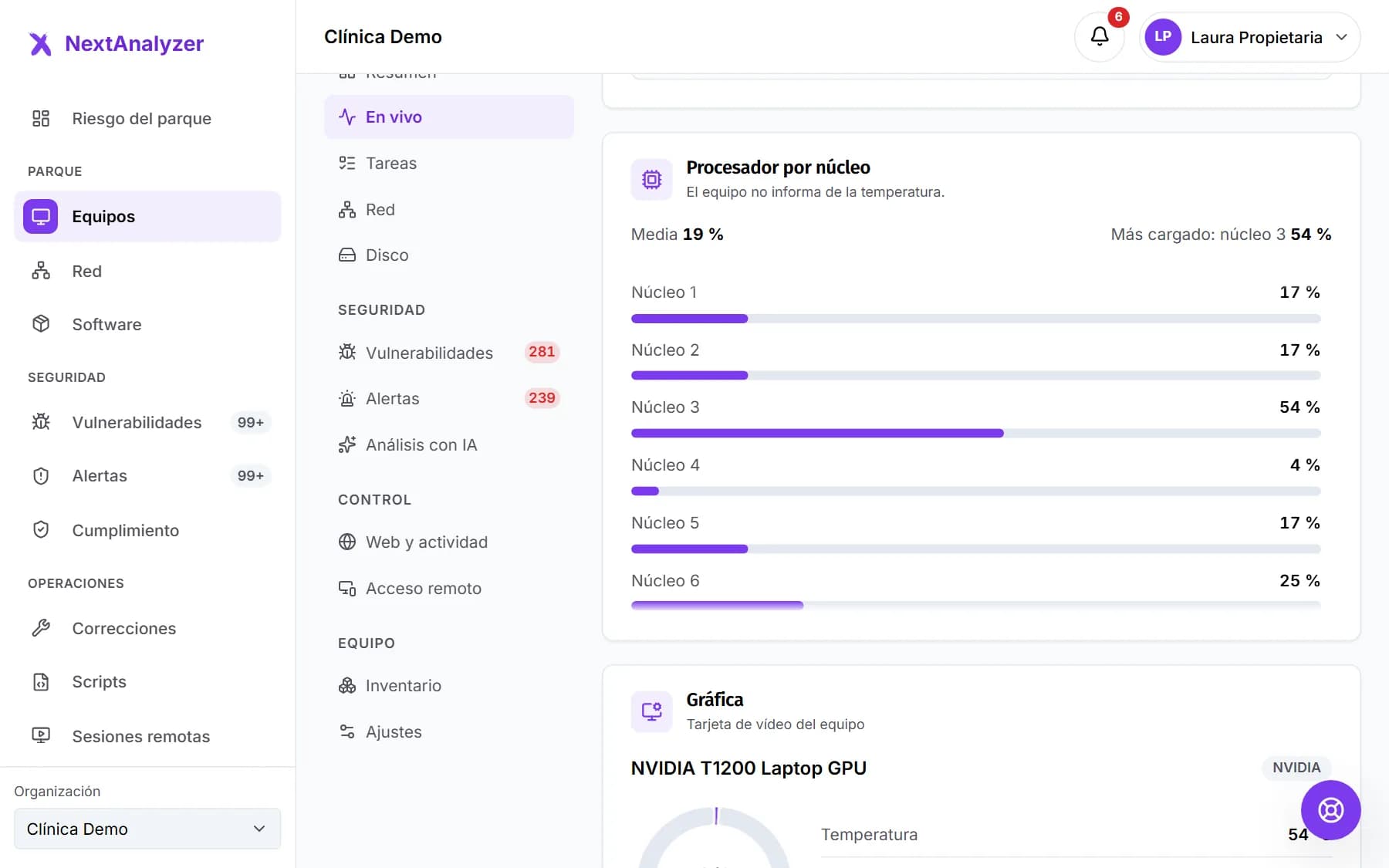The width and height of the screenshot is (1389, 868).
Task: Click the "Media 19 %" value
Action: (x=677, y=235)
